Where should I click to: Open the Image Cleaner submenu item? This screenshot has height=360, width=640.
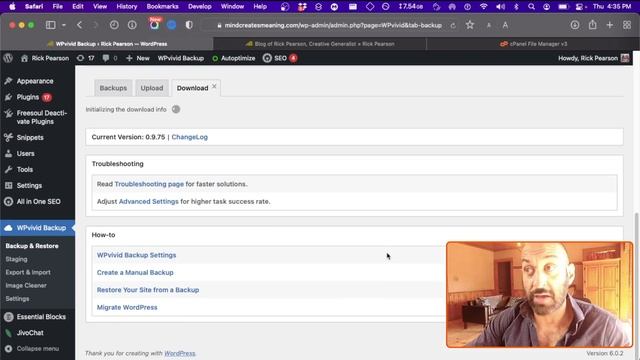click(26, 285)
